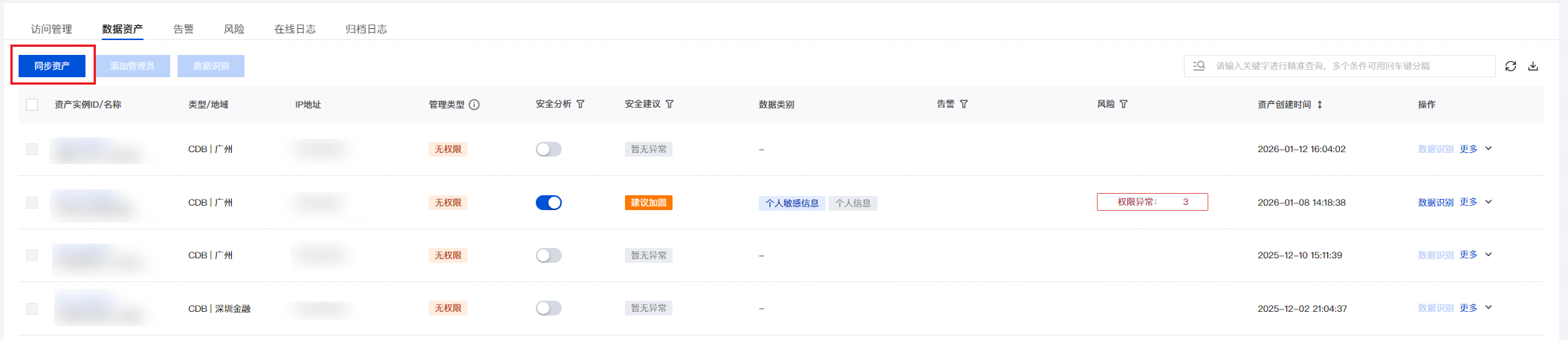Click 数据识别 link in 2026-01-08 row
This screenshot has height=340, width=1568.
click(1435, 203)
